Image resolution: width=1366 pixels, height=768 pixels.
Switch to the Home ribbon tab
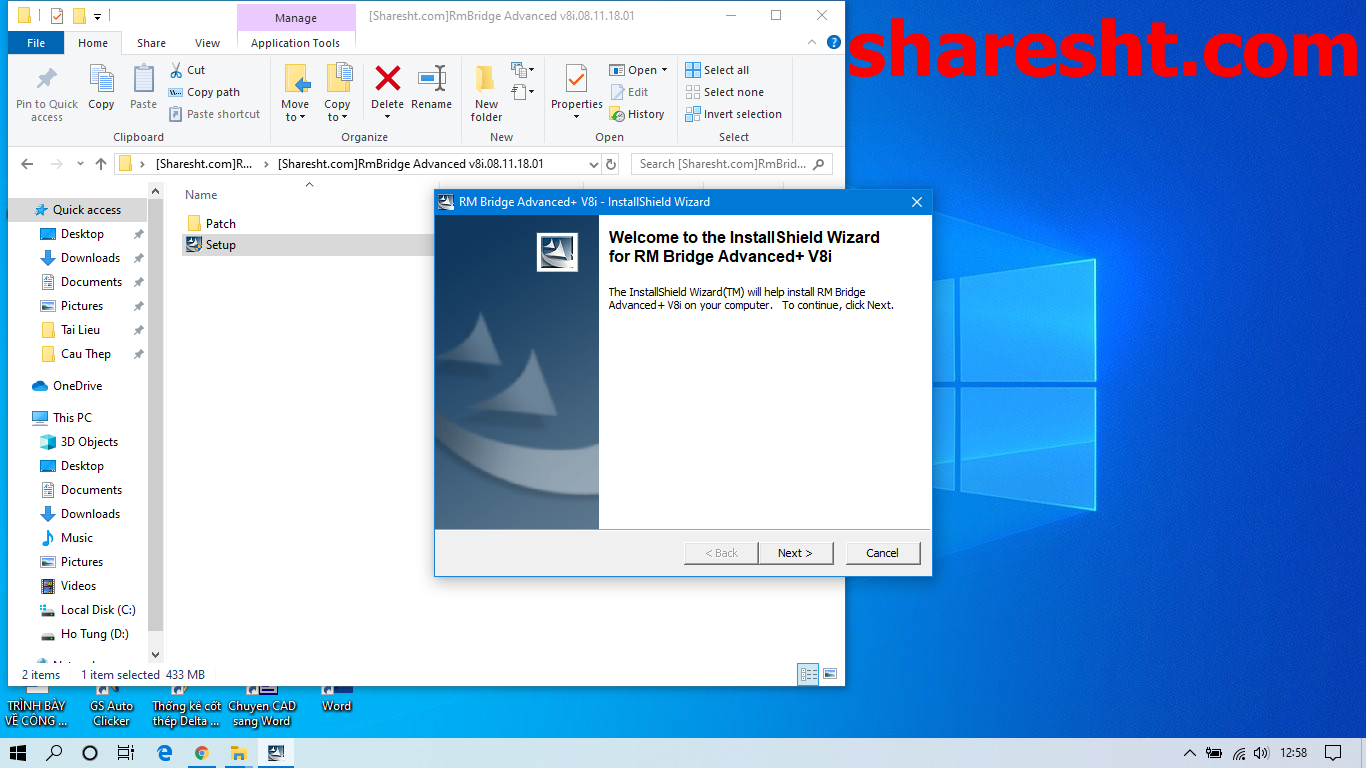tap(93, 43)
